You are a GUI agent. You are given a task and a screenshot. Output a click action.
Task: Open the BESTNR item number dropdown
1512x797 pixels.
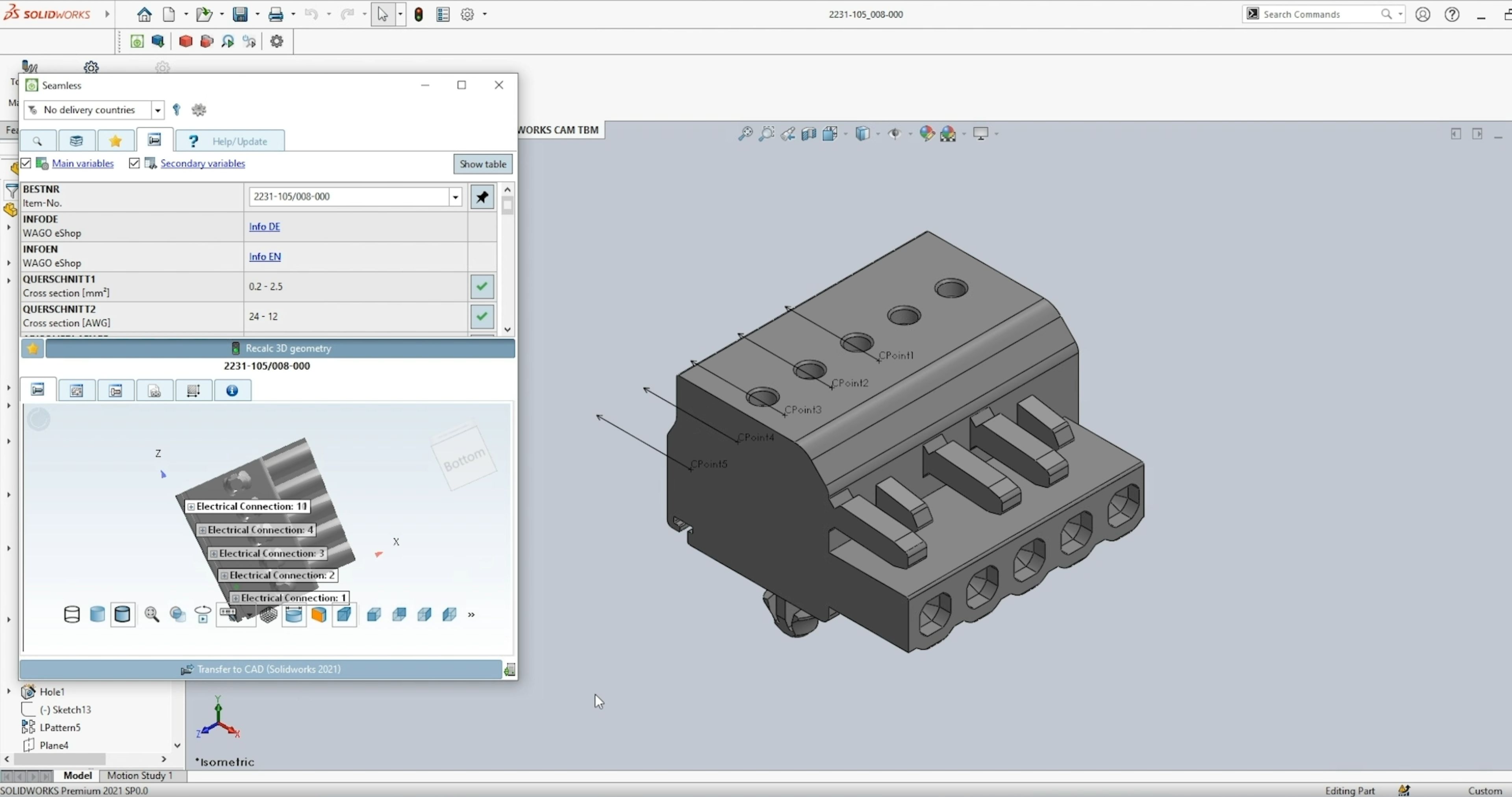coord(456,197)
